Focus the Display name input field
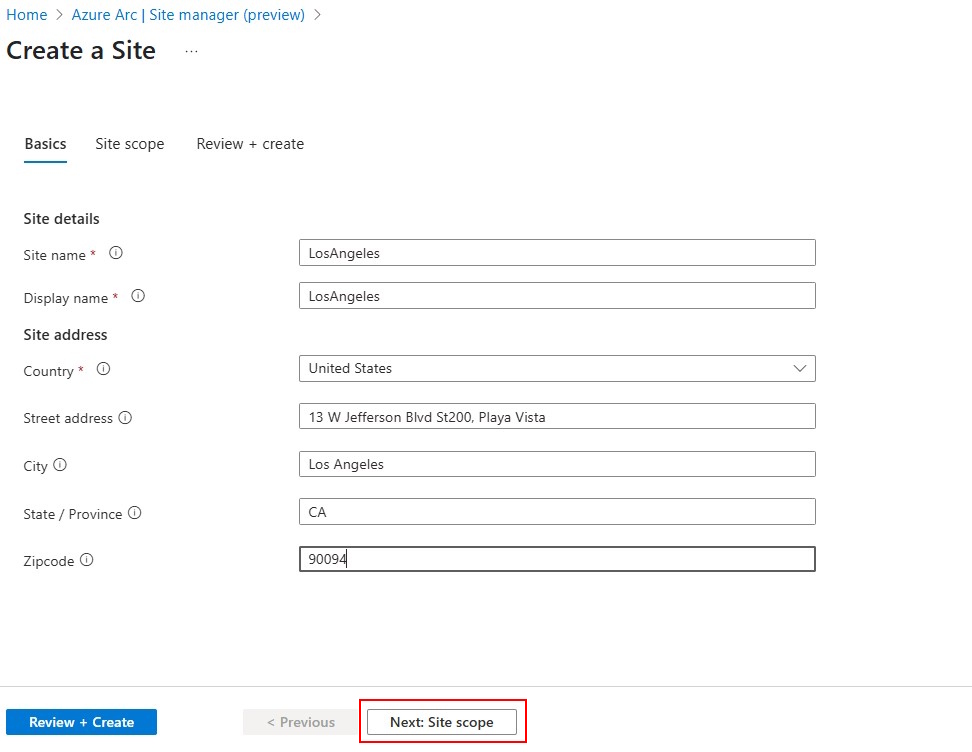This screenshot has height=752, width=972. tap(557, 296)
